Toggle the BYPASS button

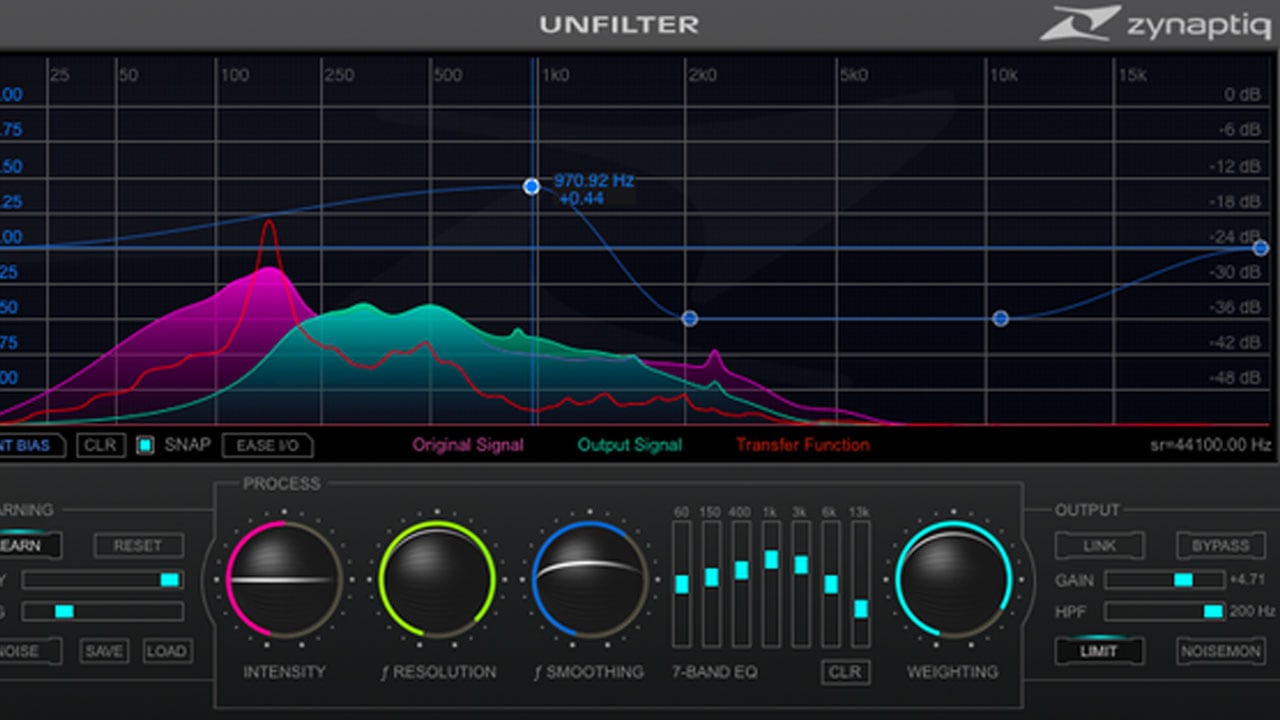[1221, 546]
